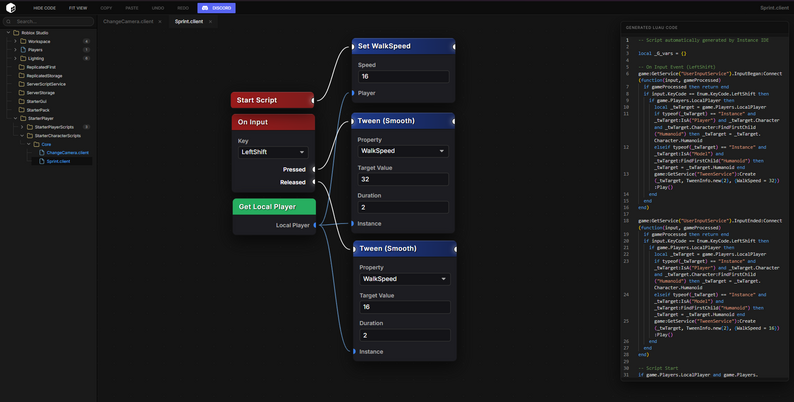Click the Target Value field showing 32
794x402 pixels.
(403, 179)
